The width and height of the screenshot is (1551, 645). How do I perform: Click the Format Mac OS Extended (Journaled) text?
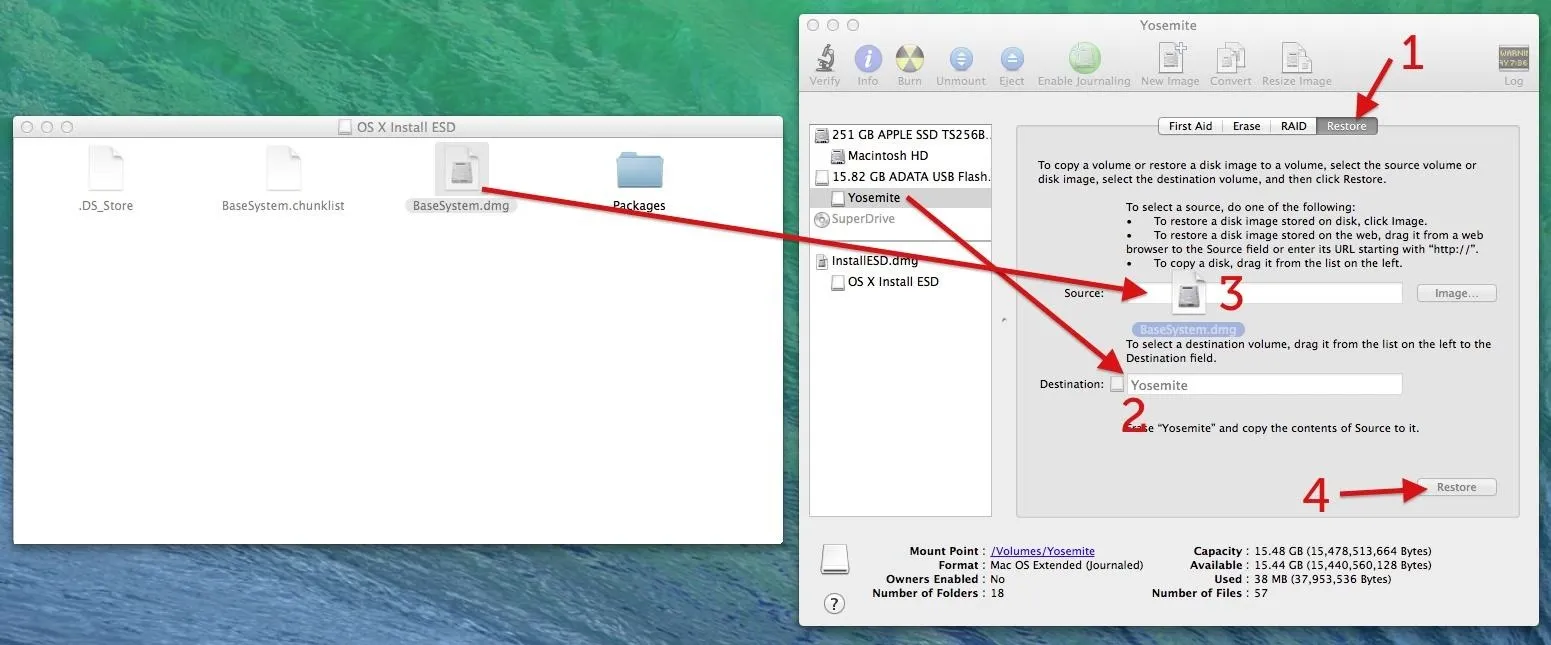tap(1066, 565)
